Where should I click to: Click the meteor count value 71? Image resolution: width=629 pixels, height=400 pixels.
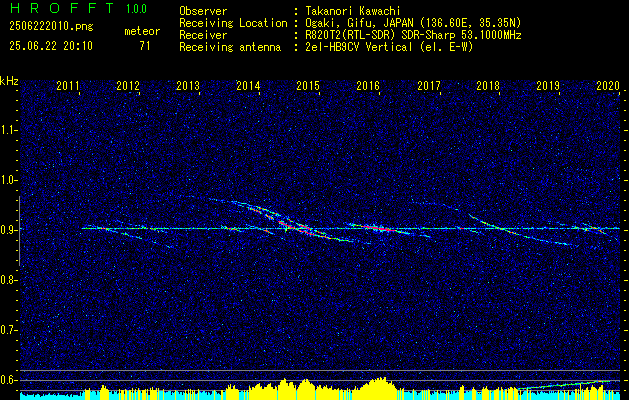(x=145, y=46)
